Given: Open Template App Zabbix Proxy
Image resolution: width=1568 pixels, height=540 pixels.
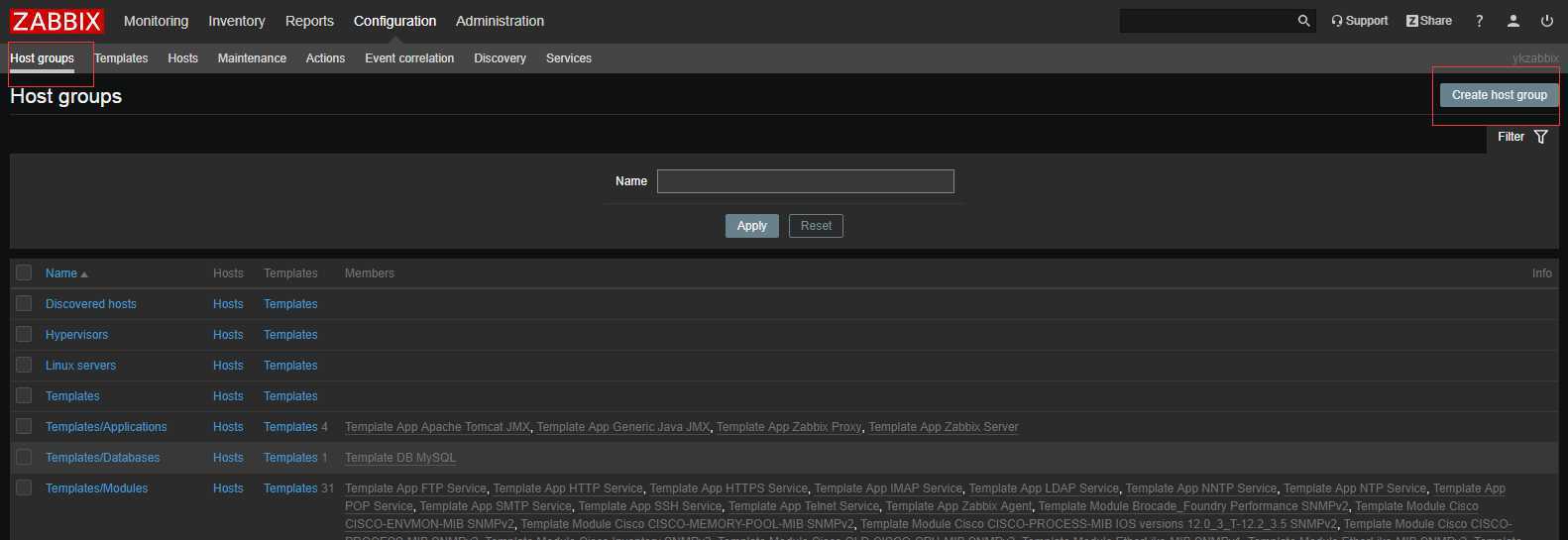Looking at the screenshot, I should click(x=789, y=427).
